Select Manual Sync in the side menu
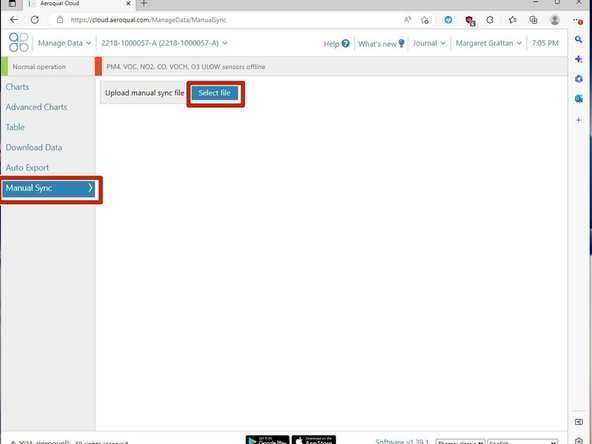Viewport: 592px width, 444px height. pos(49,188)
